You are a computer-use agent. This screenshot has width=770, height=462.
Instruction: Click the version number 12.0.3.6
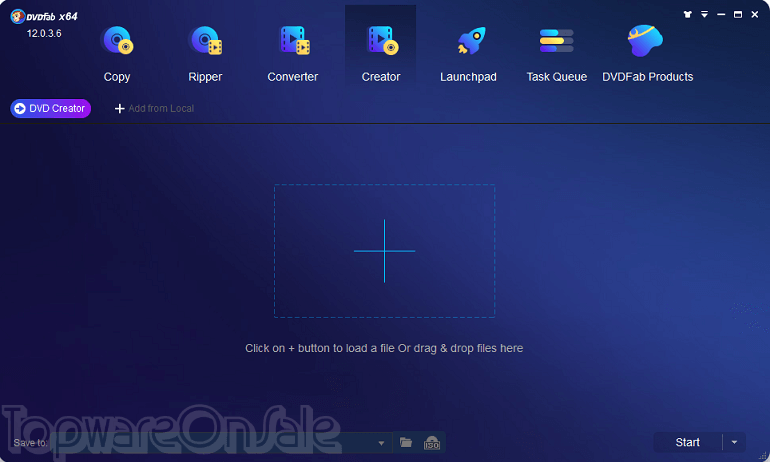point(44,33)
